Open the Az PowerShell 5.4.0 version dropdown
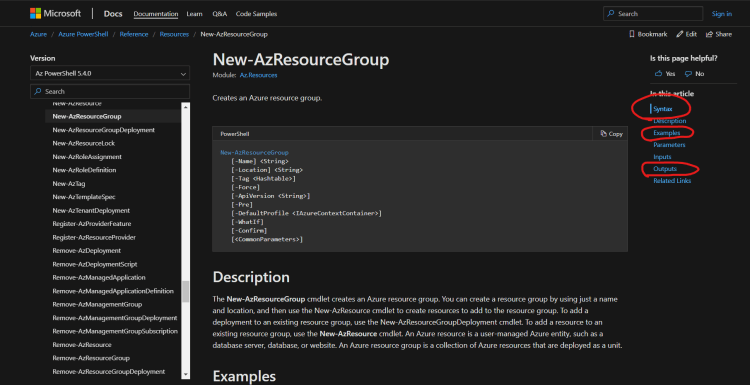This screenshot has width=750, height=385. tap(110, 74)
